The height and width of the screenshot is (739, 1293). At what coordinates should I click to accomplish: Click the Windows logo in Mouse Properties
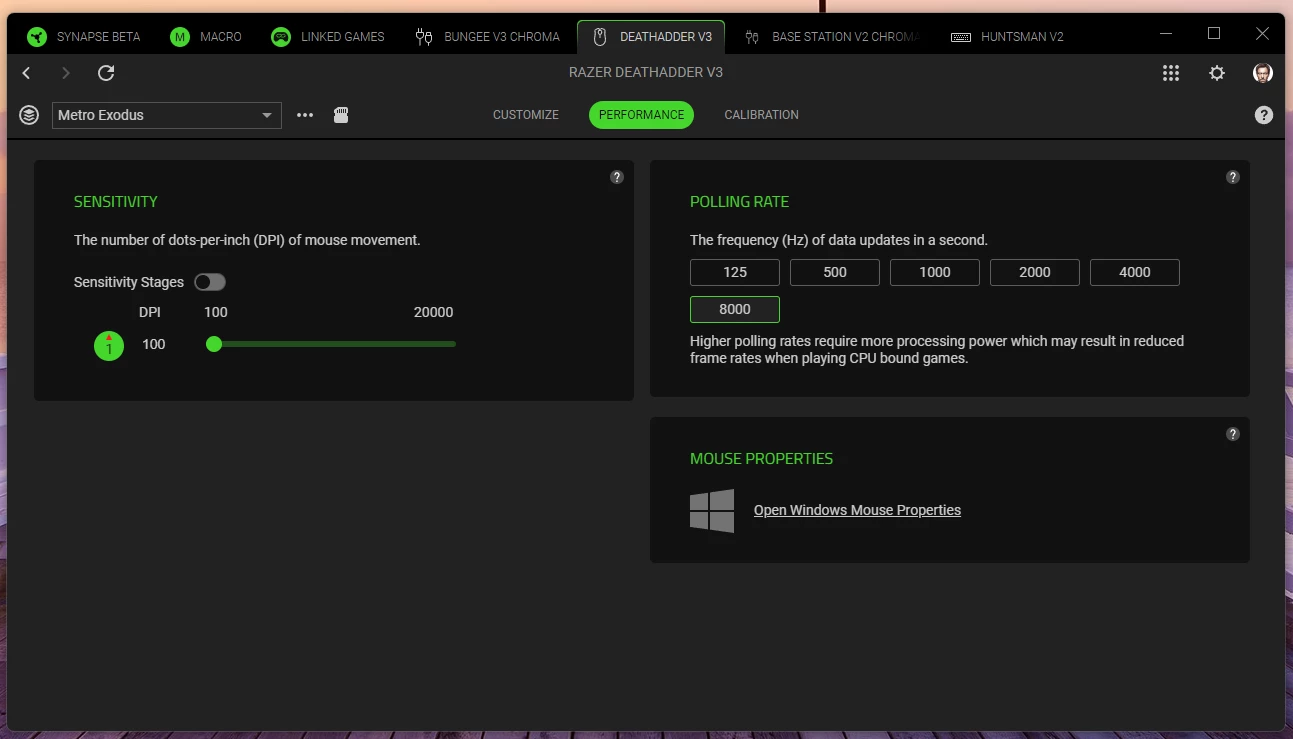712,511
